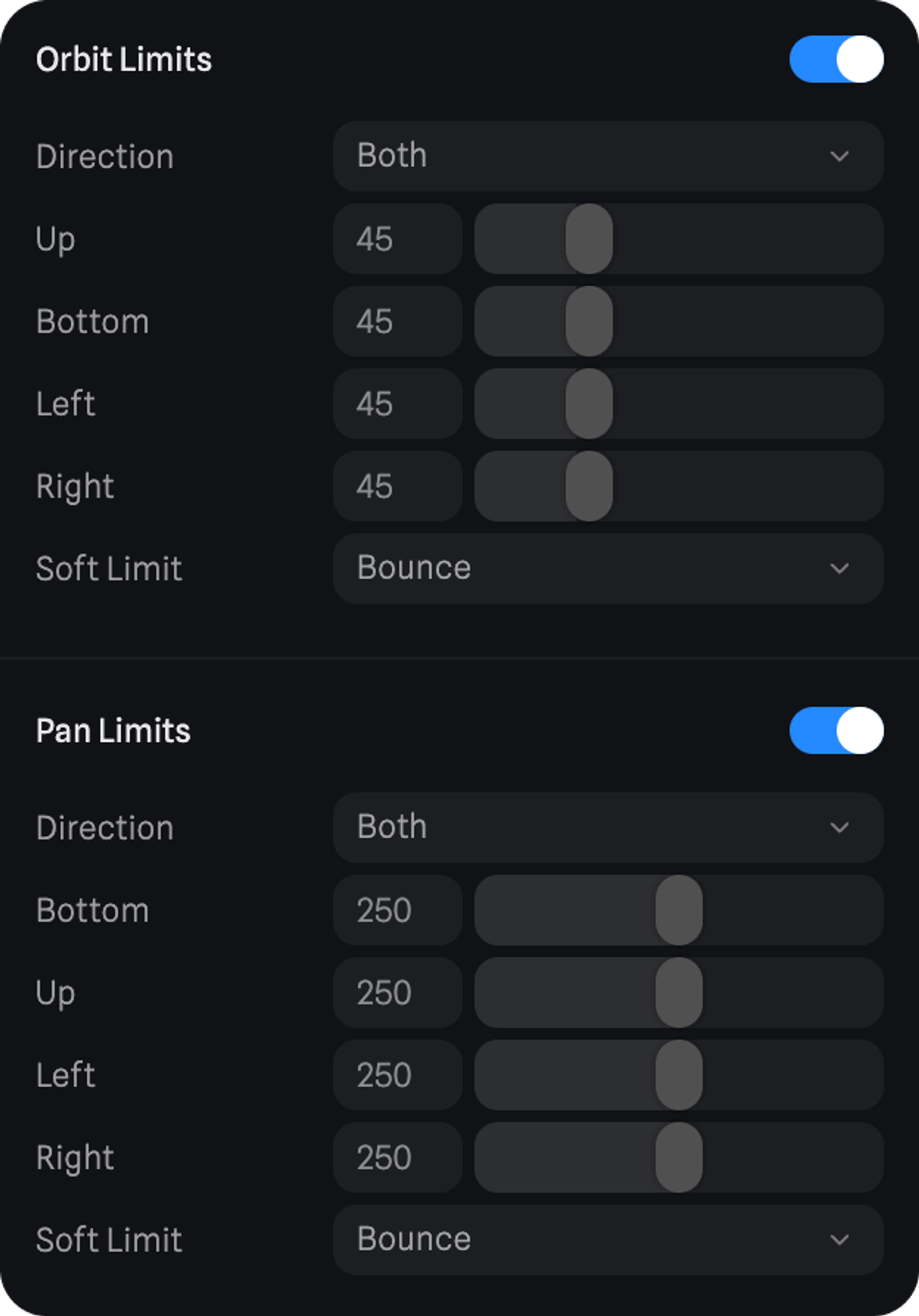
Task: Click the Orbit Bottom slider handle
Action: (x=589, y=321)
